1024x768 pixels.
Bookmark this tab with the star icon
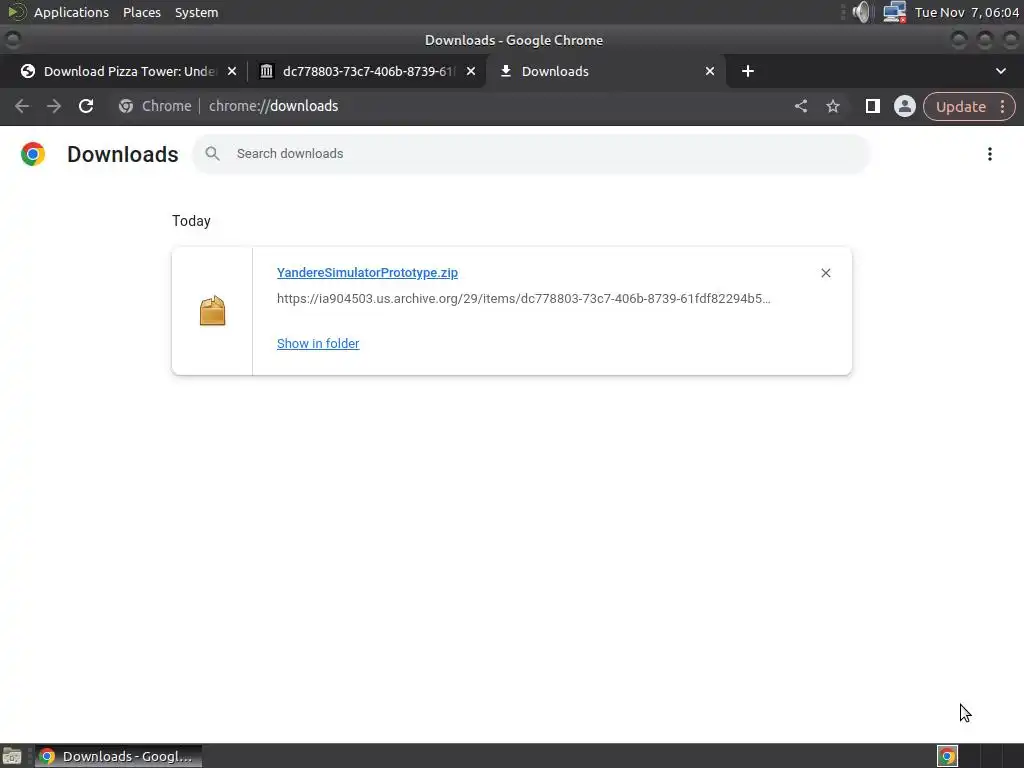[833, 106]
